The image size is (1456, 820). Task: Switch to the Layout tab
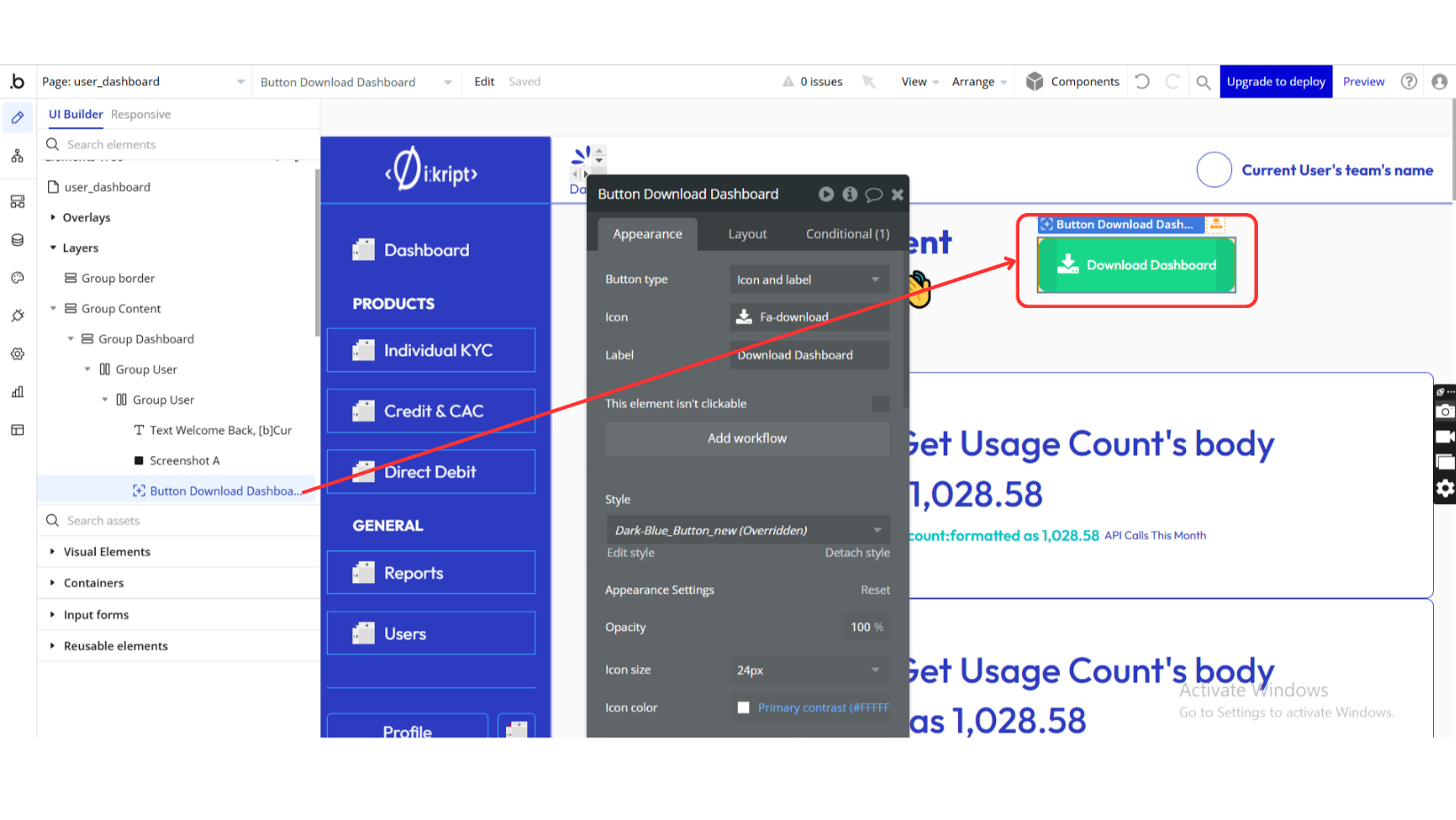coord(747,234)
